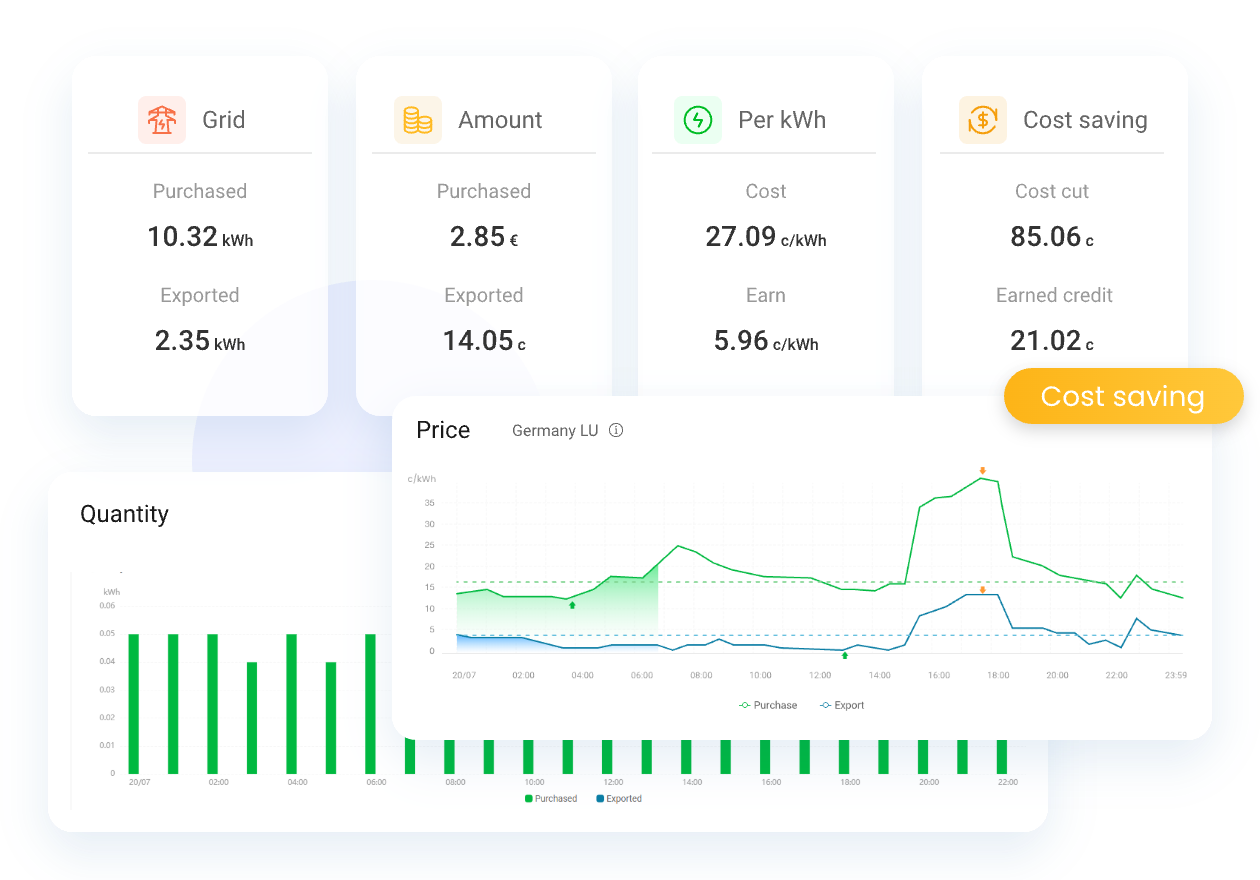This screenshot has height=880, width=1260.
Task: Click the green low-price arrow near 04:00
Action: (572, 605)
